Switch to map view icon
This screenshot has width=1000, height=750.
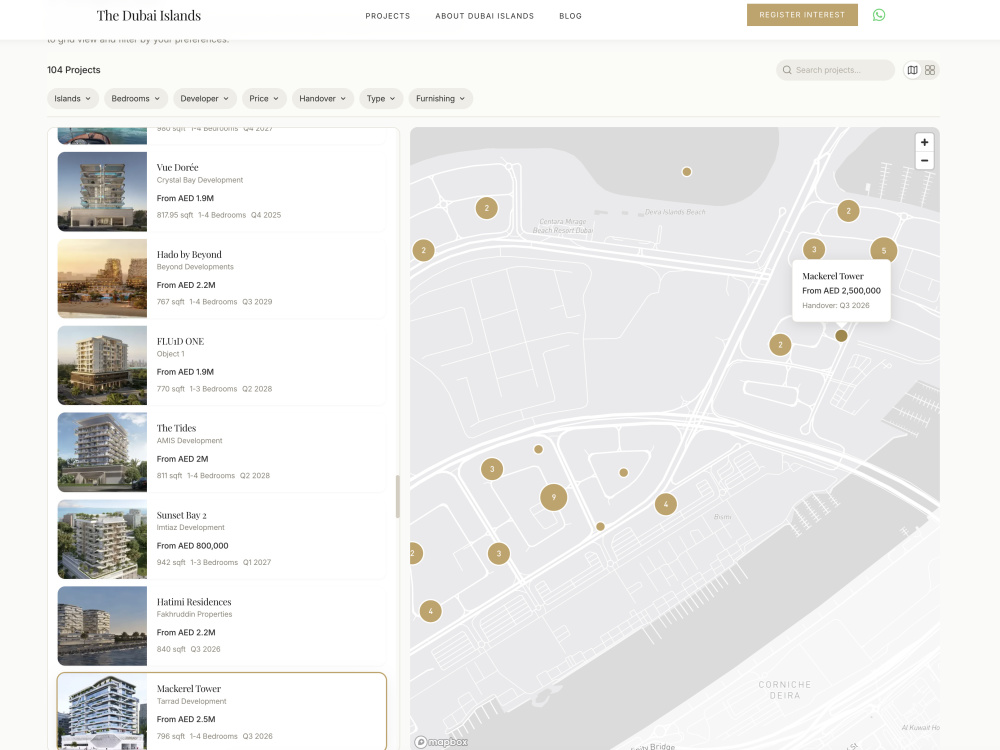tap(913, 70)
